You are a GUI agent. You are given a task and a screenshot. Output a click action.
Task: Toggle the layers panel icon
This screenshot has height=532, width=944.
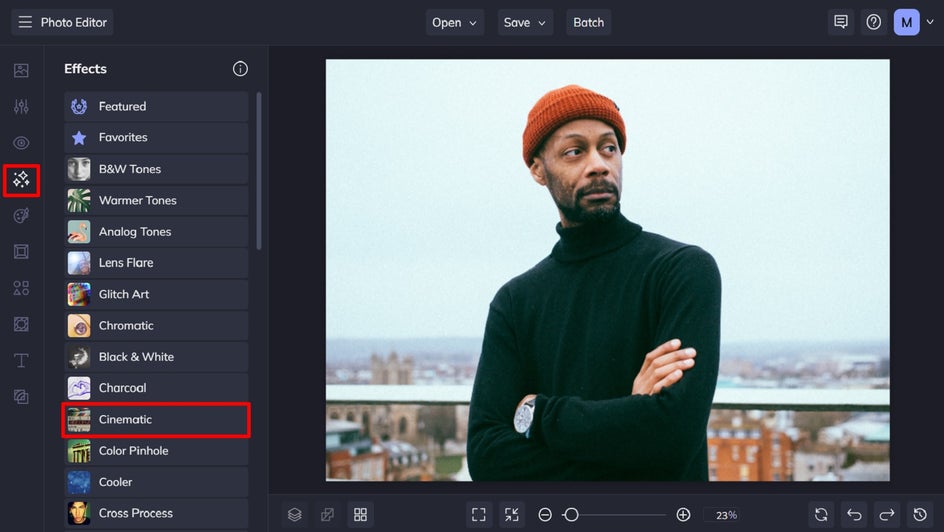[x=295, y=514]
